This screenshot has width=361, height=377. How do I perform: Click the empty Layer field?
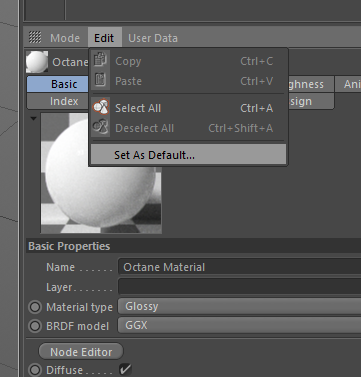pyautogui.click(x=240, y=286)
